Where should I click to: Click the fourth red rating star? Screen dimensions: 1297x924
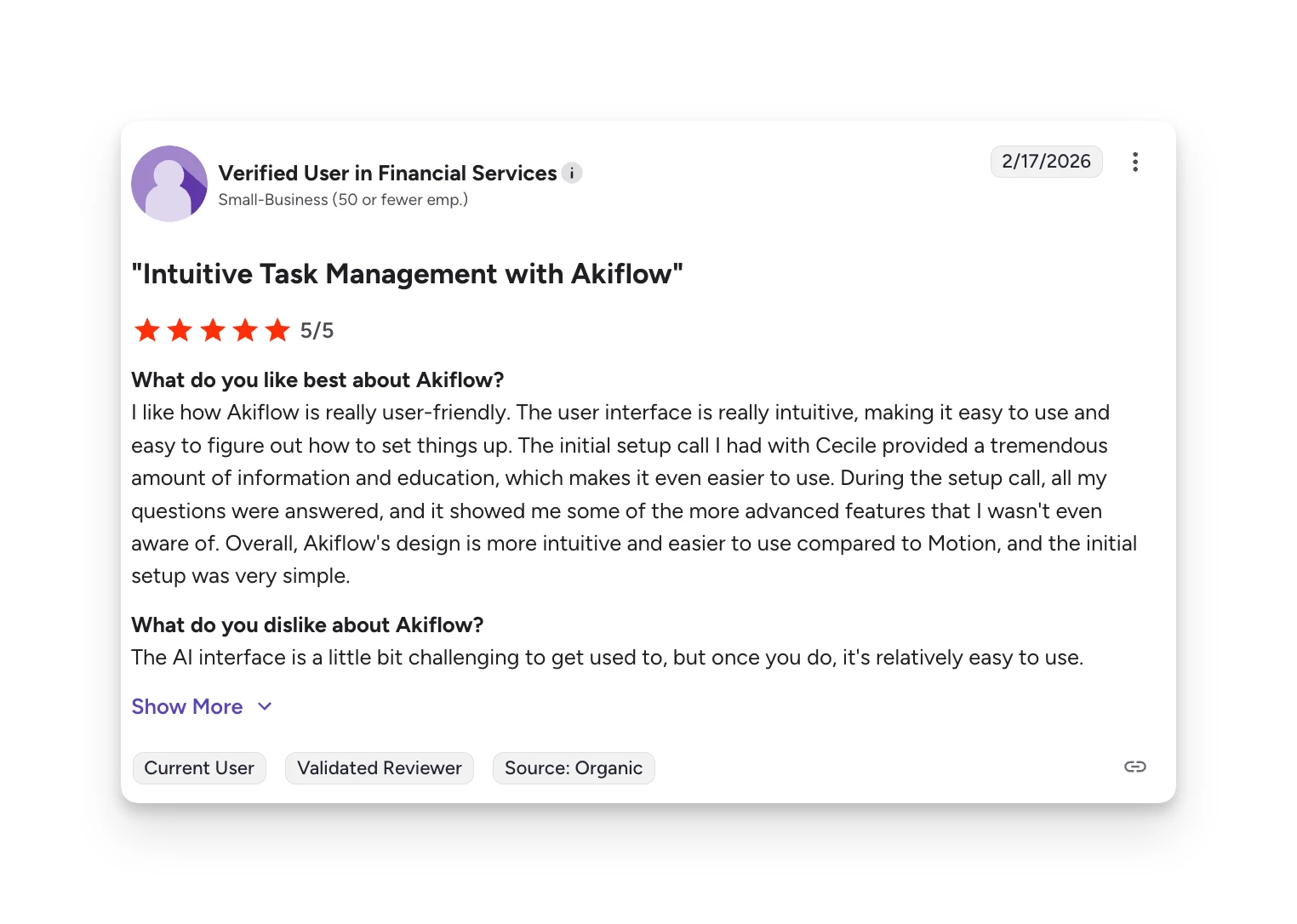coord(245,330)
